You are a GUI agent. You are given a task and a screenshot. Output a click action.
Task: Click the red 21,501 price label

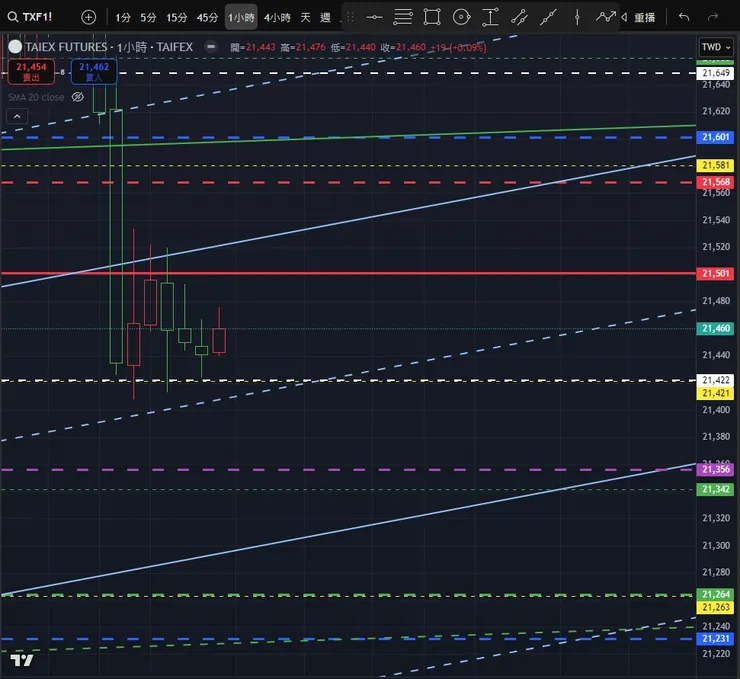click(x=715, y=274)
